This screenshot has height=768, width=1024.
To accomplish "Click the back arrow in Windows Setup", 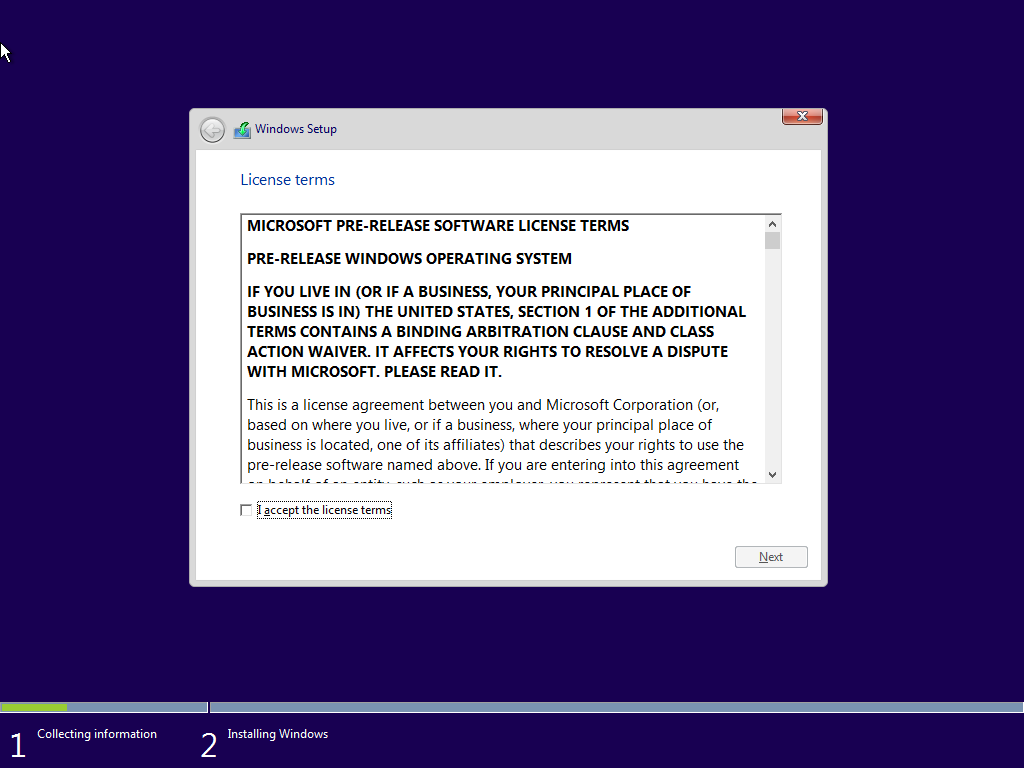I will (x=212, y=130).
